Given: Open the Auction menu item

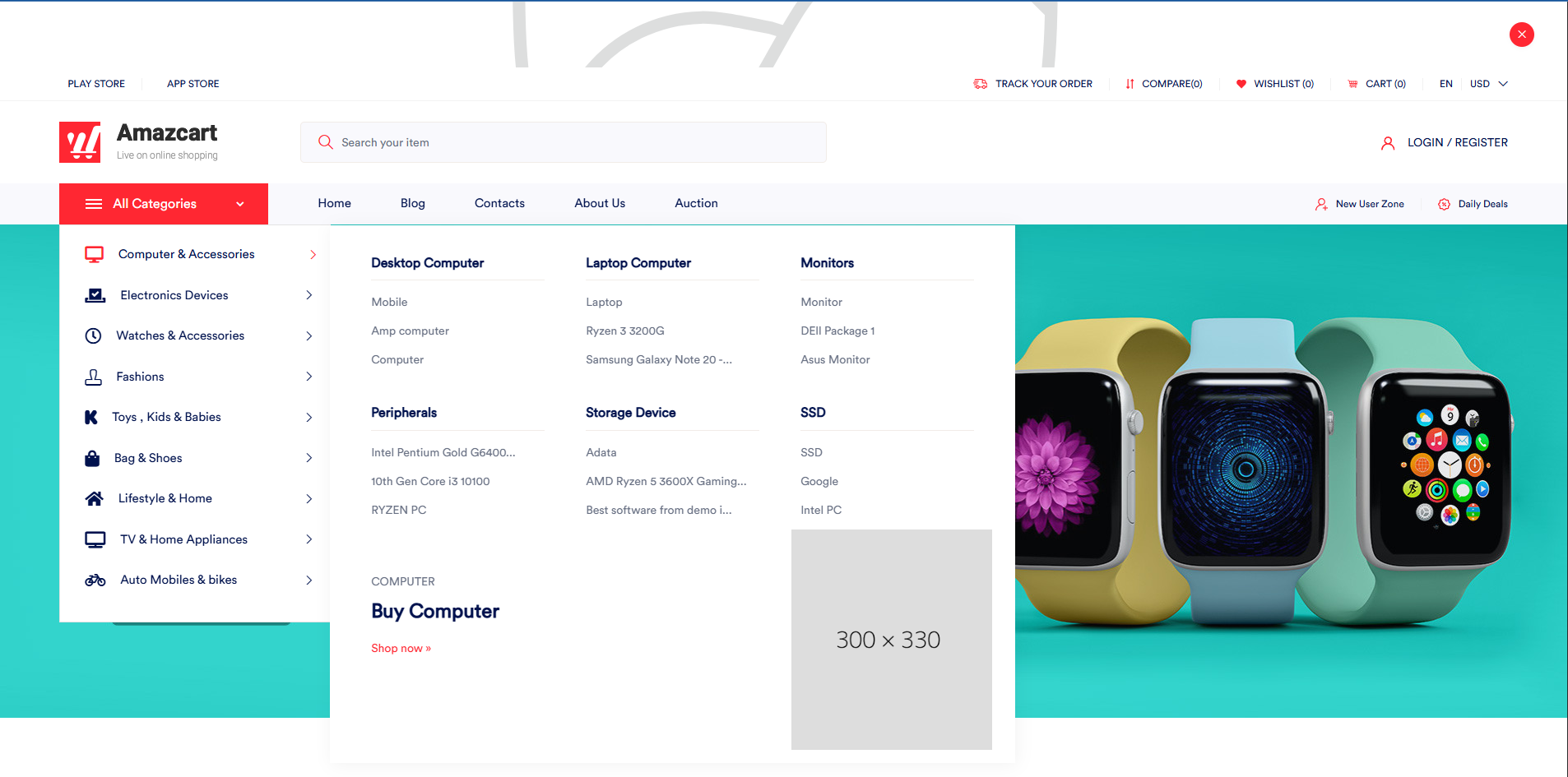Looking at the screenshot, I should pos(696,203).
